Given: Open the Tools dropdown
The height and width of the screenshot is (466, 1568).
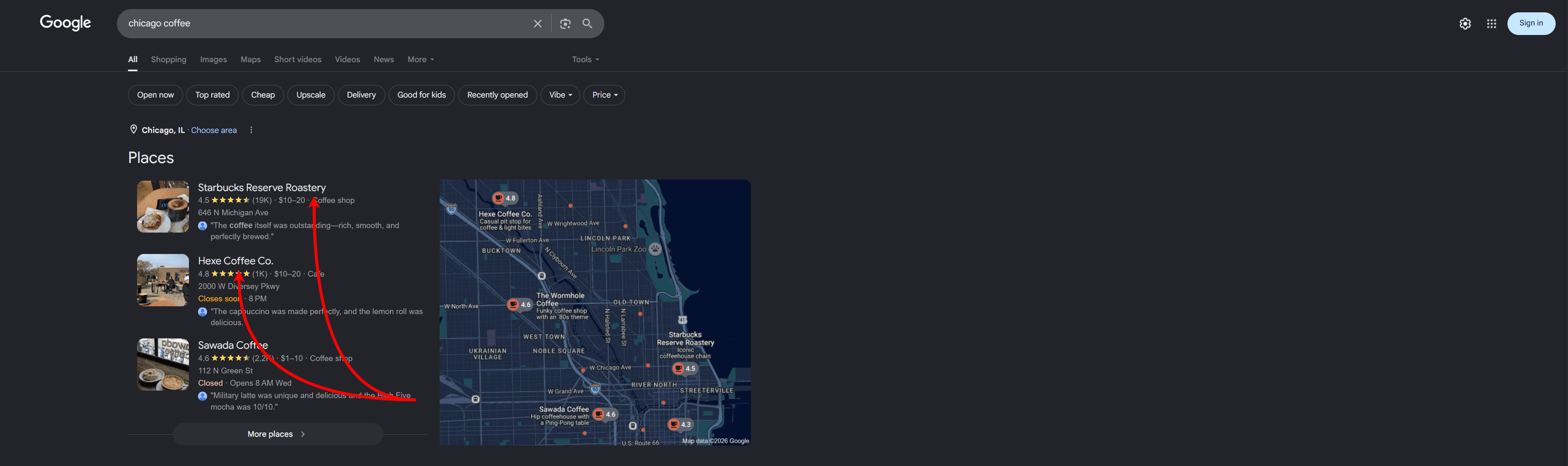Looking at the screenshot, I should [585, 60].
